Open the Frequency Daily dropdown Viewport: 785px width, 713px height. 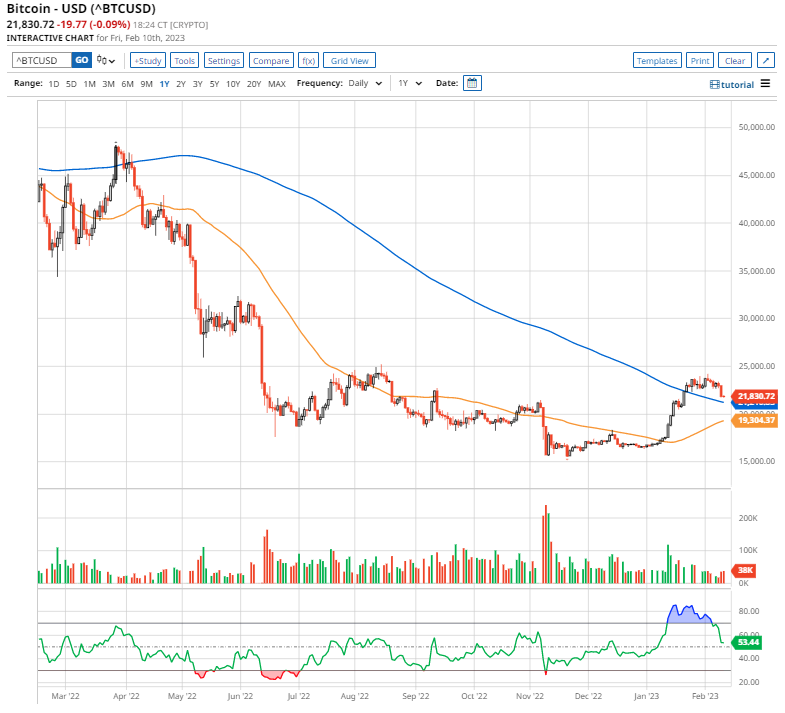[x=365, y=84]
